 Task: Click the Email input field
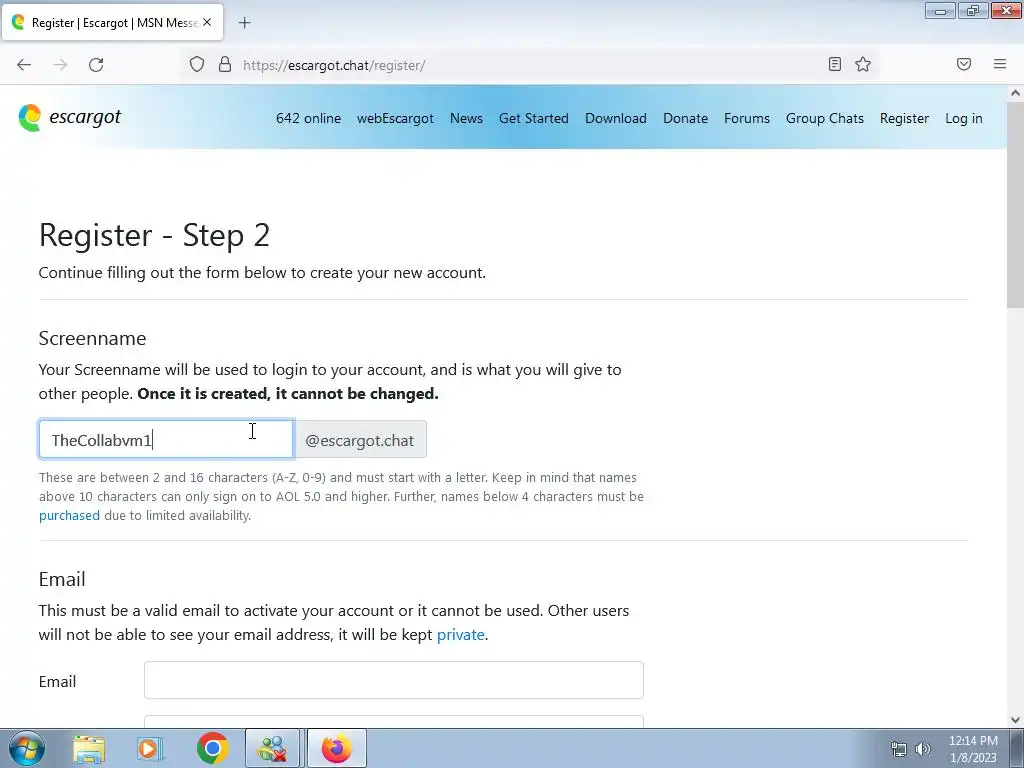click(x=393, y=680)
